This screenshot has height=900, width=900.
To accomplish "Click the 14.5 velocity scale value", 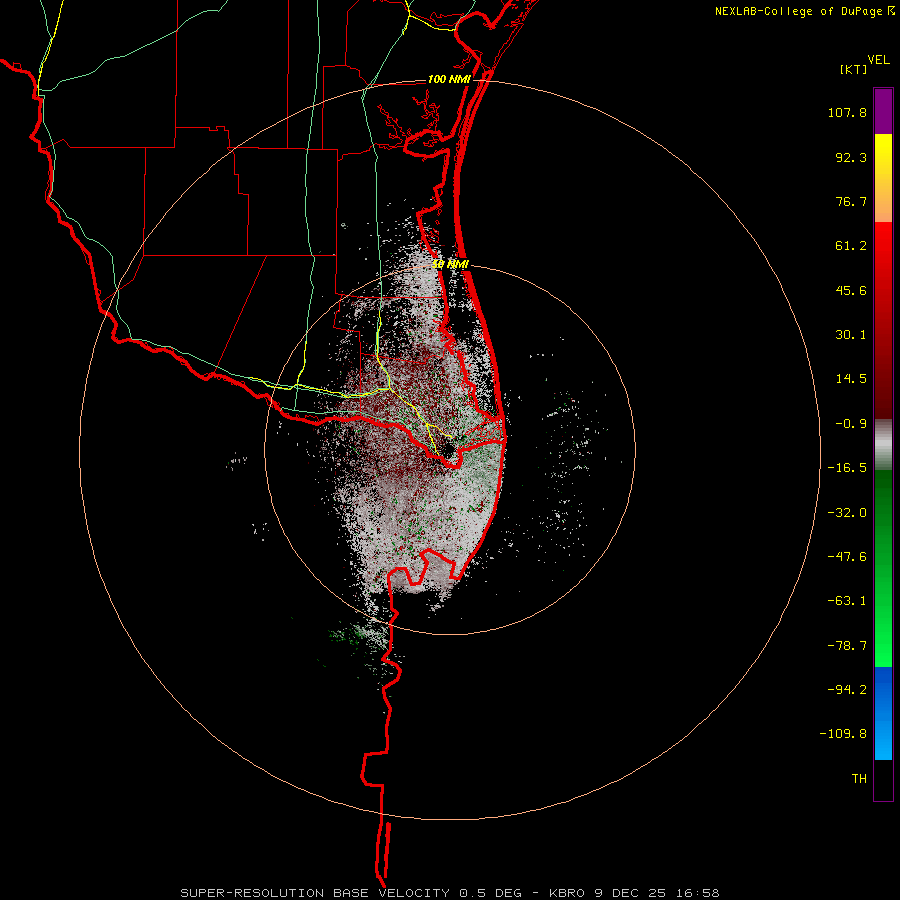I will (x=851, y=379).
